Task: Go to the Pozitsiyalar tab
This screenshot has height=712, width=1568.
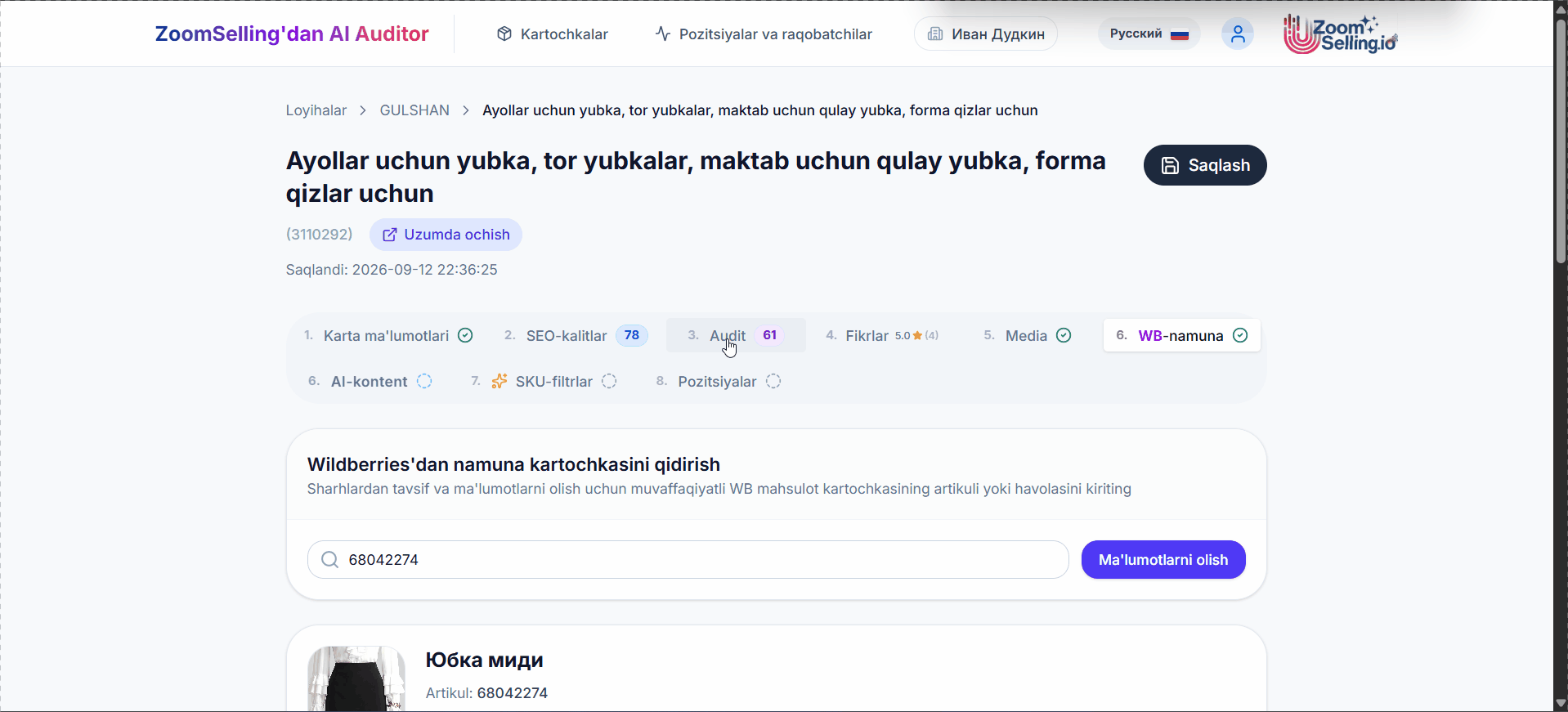Action: pyautogui.click(x=719, y=381)
